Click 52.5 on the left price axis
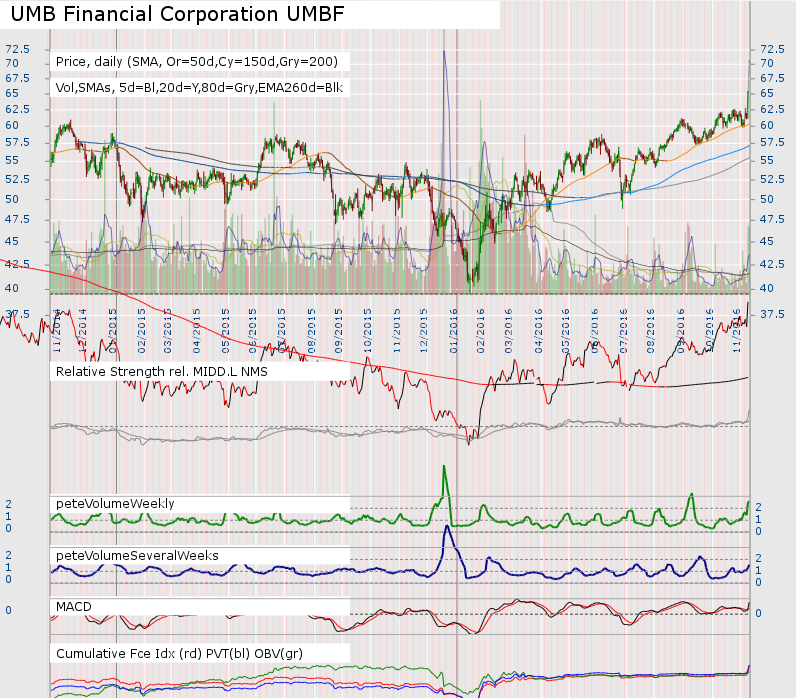The width and height of the screenshot is (796, 698). coord(17,179)
